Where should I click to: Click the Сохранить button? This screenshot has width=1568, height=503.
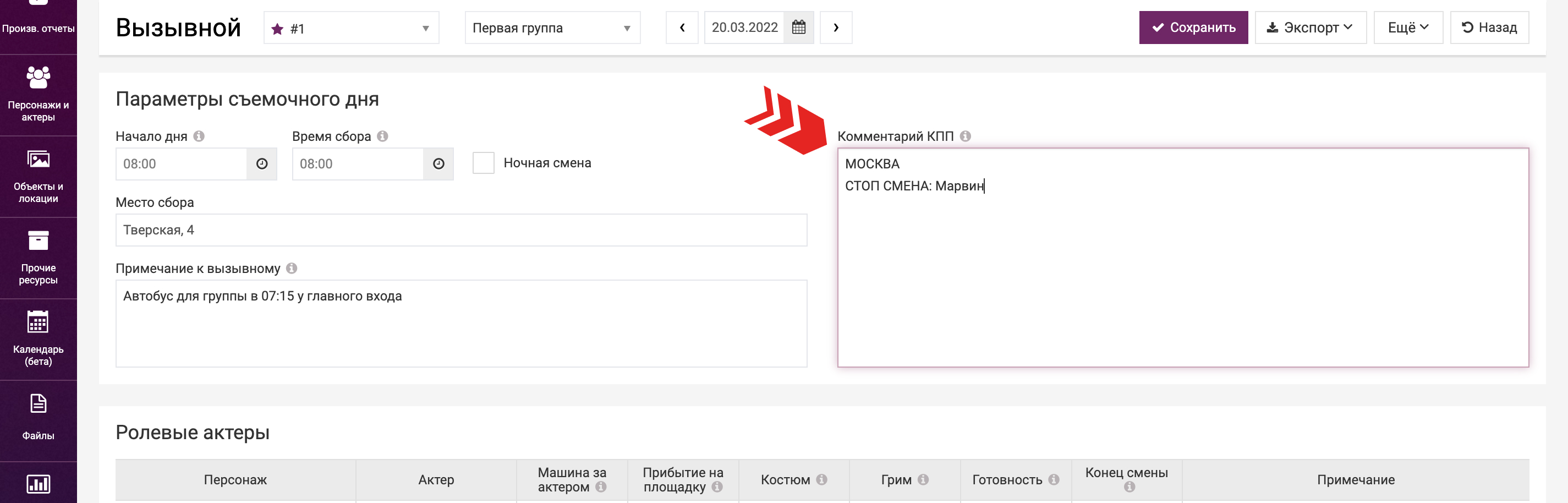1193,28
